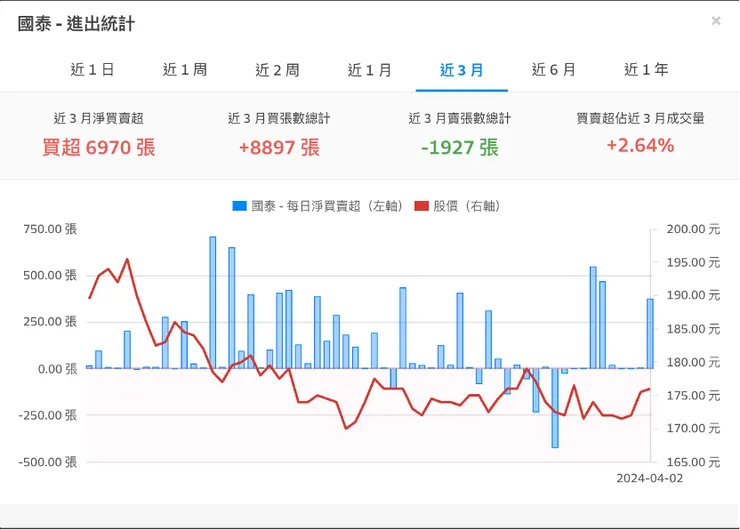Click the +8897 張 buy total
The height and width of the screenshot is (530, 740).
279,147
